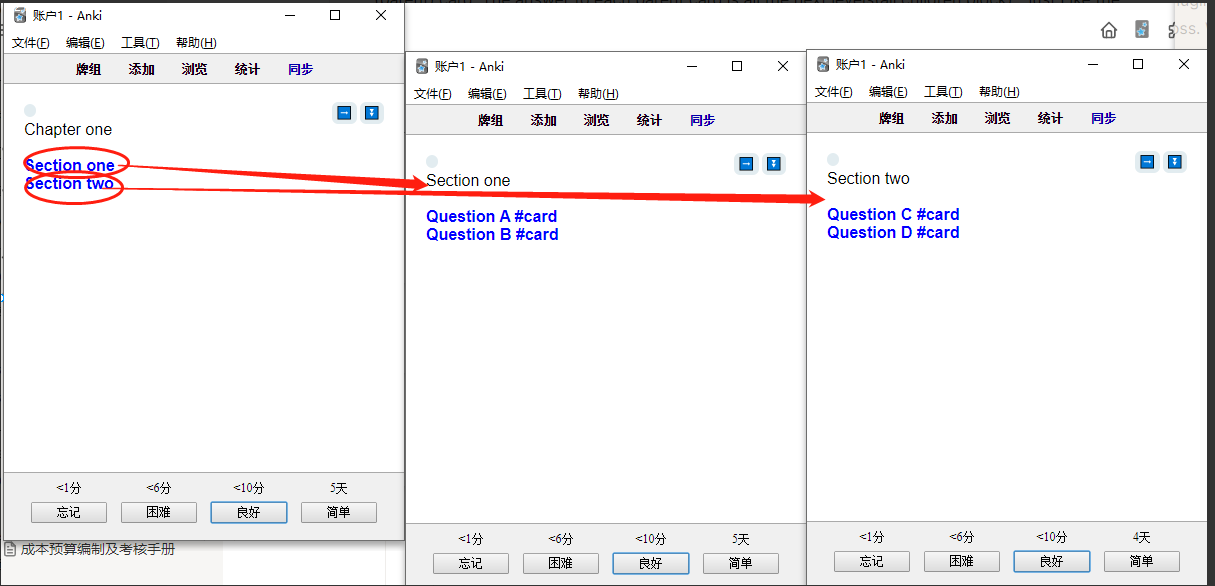This screenshot has width=1215, height=586.
Task: Click the extension icon beside home icon
Action: [x=1142, y=30]
